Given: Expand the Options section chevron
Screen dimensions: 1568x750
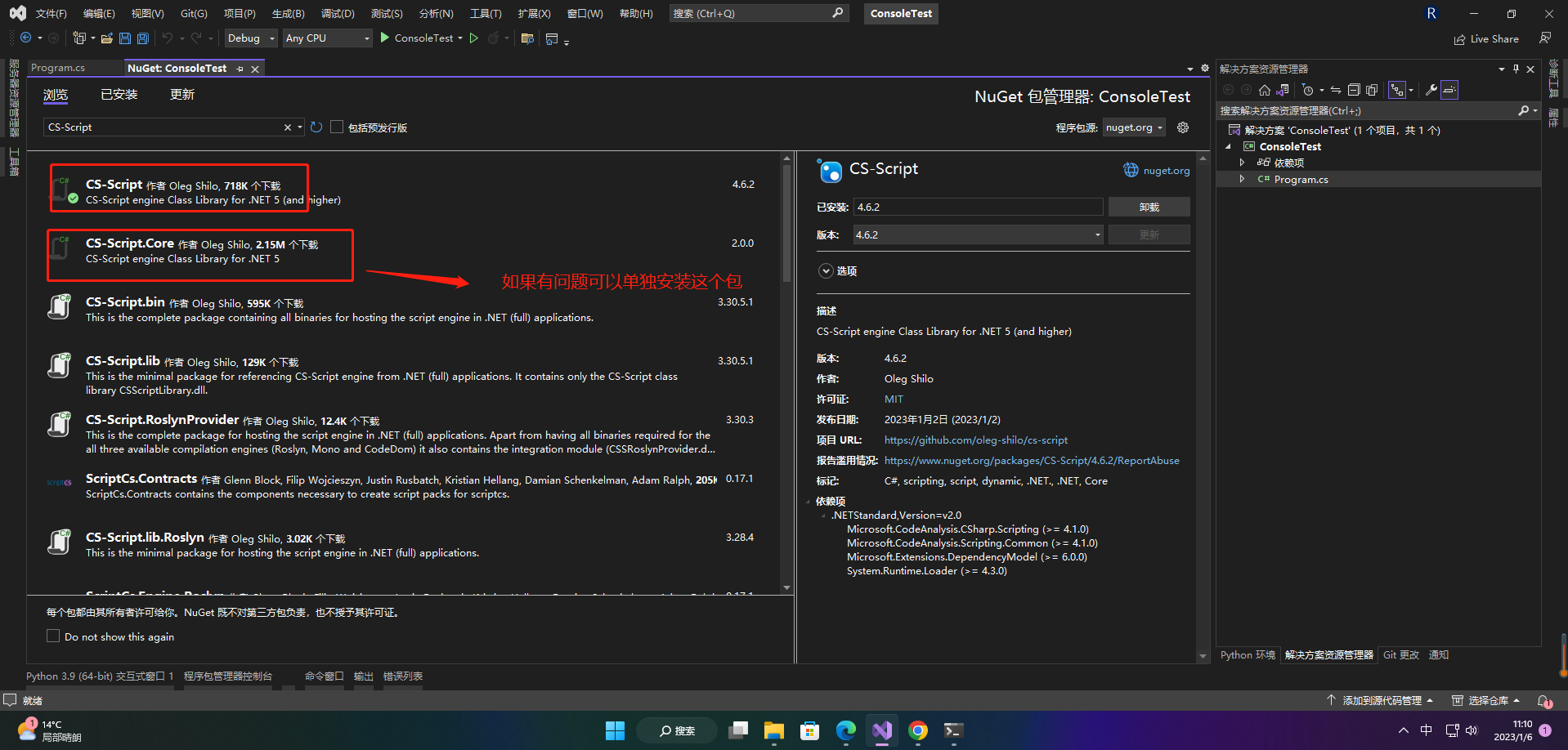Looking at the screenshot, I should [x=826, y=270].
